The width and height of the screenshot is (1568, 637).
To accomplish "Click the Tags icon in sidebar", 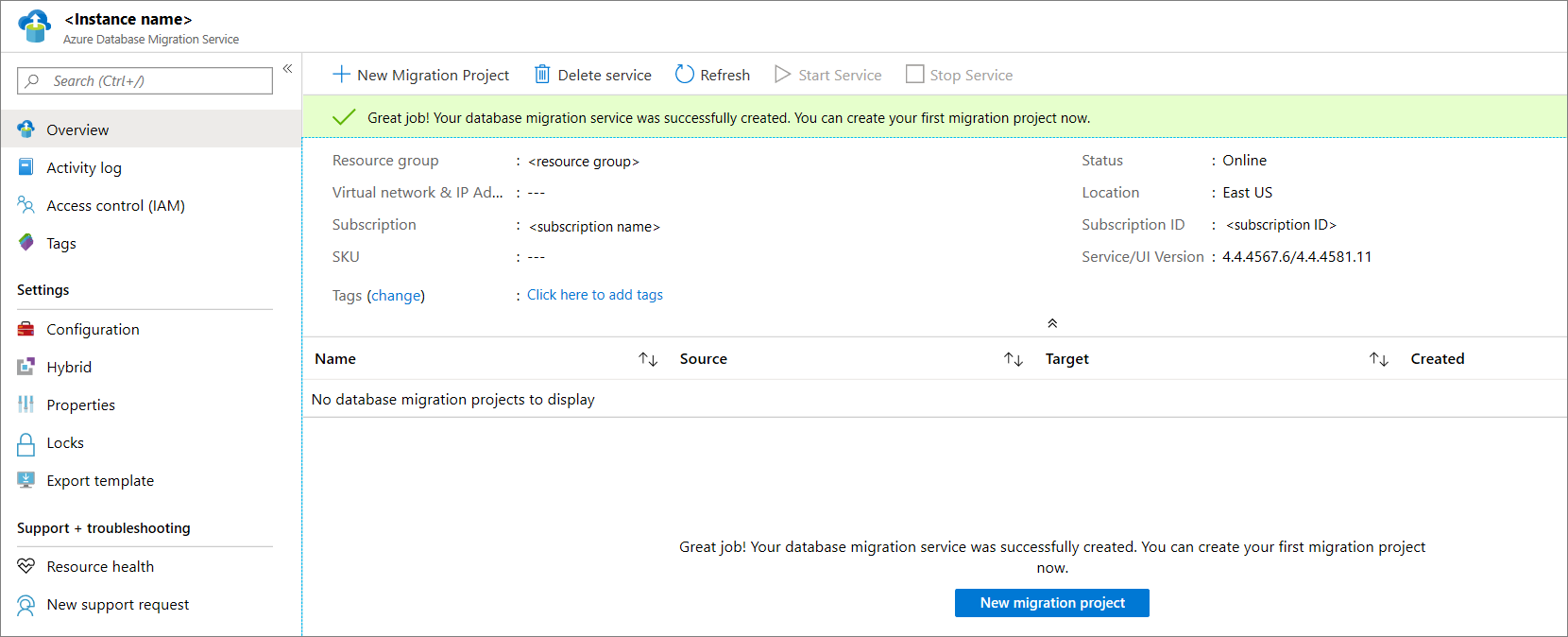I will point(26,243).
